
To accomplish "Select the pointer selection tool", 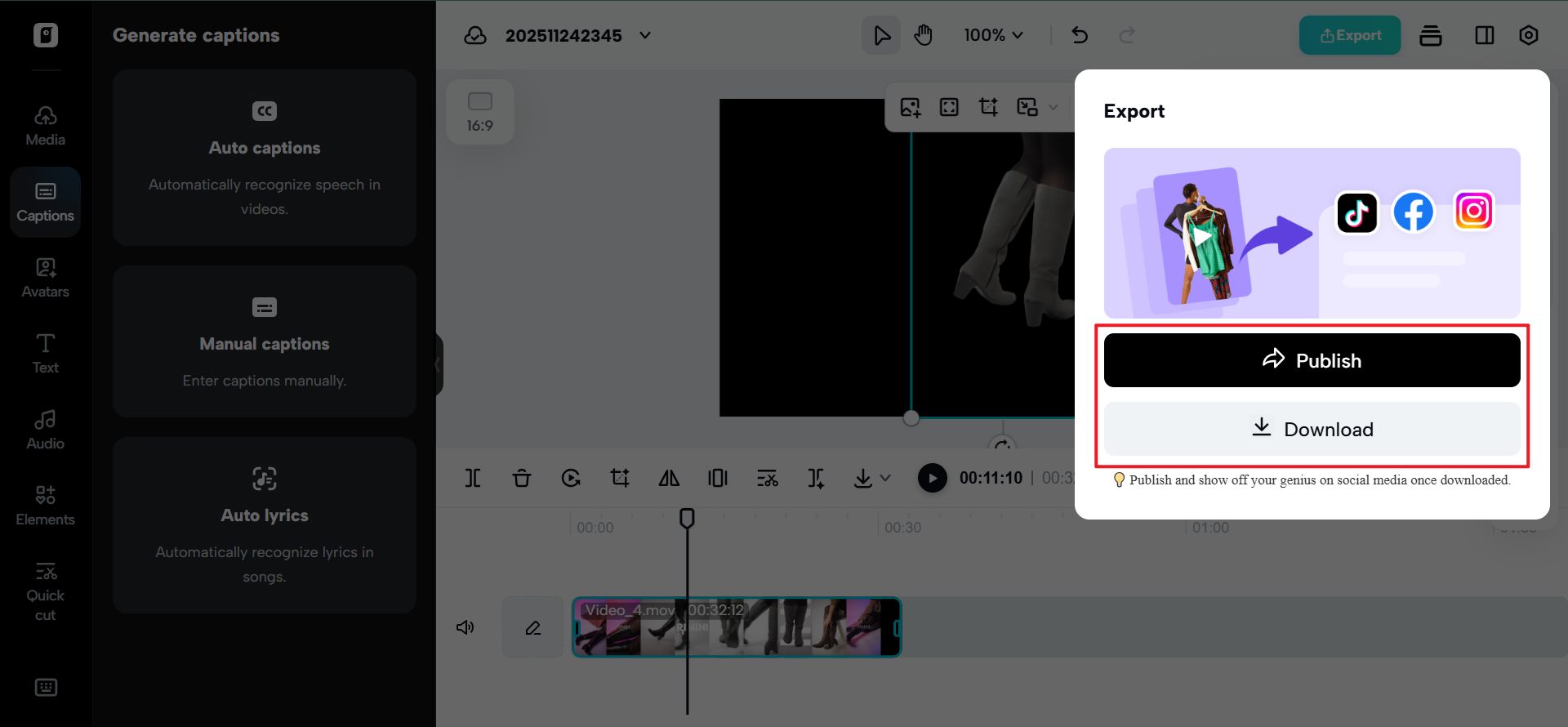I will (x=881, y=35).
